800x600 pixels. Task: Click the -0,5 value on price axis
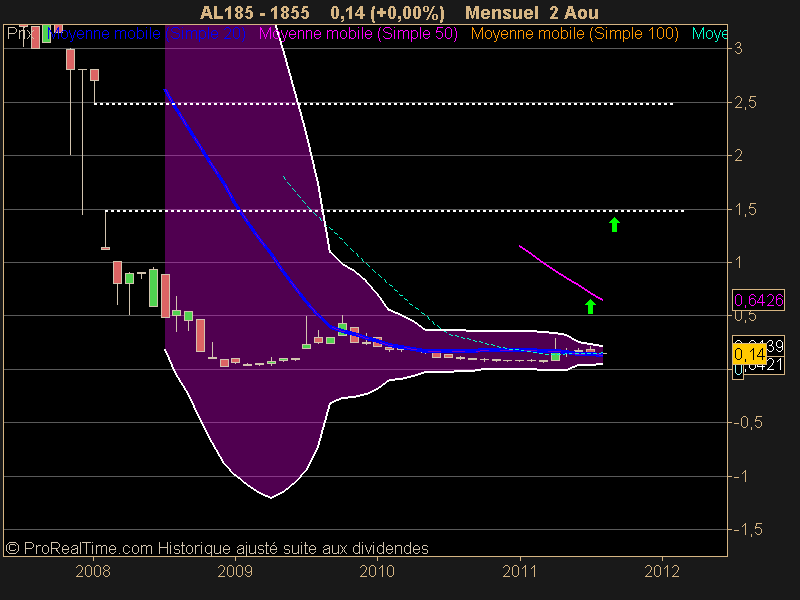coord(747,422)
